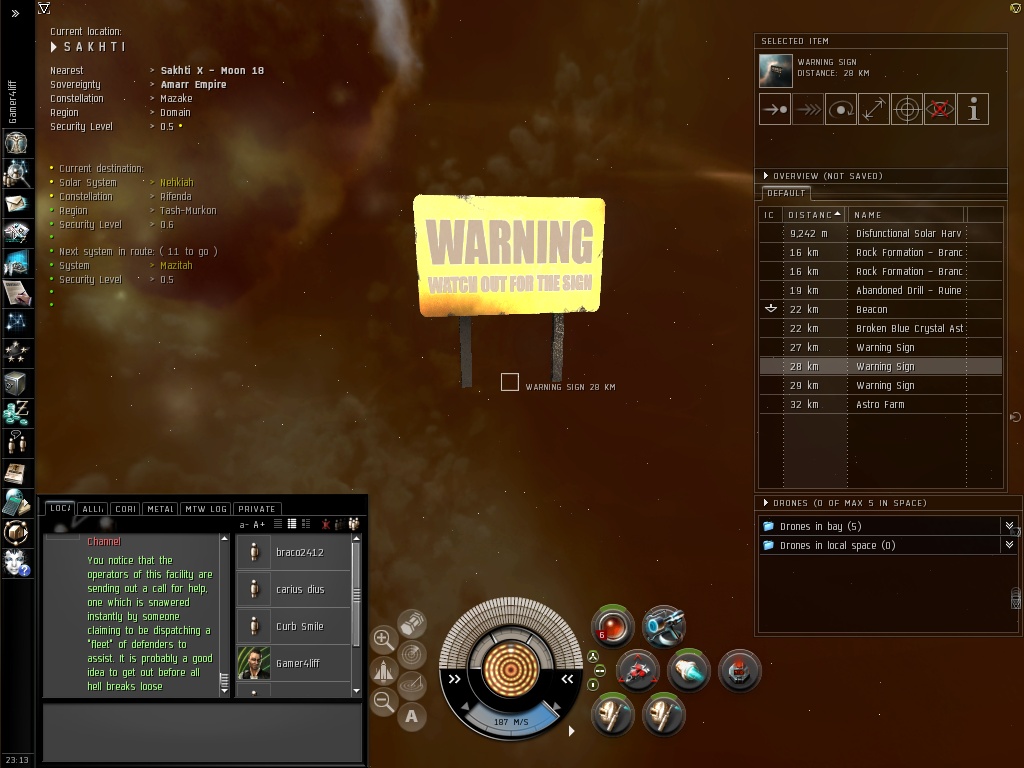This screenshot has width=1024, height=768.
Task: Click the chat type input field
Action: [202, 731]
